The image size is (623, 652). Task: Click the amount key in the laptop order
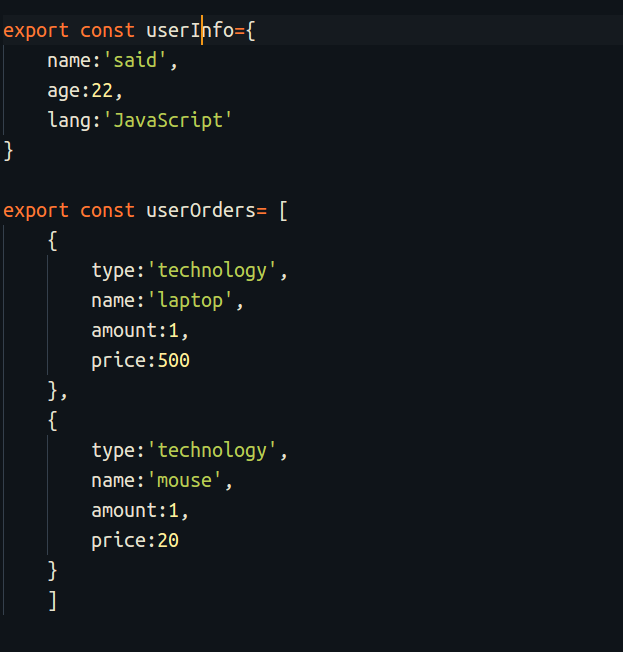[119, 330]
